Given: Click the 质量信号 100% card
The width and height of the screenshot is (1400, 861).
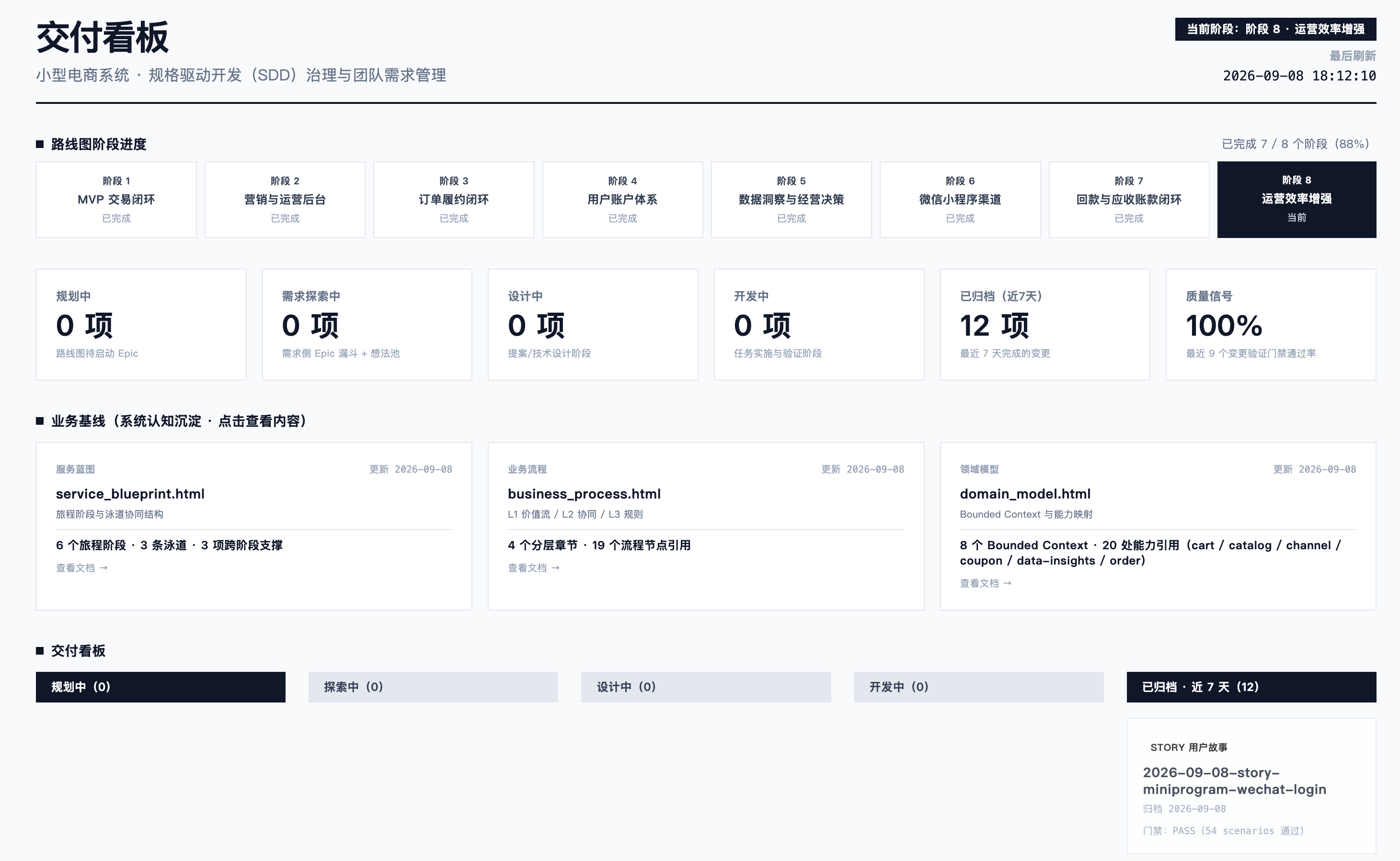Looking at the screenshot, I should pyautogui.click(x=1271, y=325).
